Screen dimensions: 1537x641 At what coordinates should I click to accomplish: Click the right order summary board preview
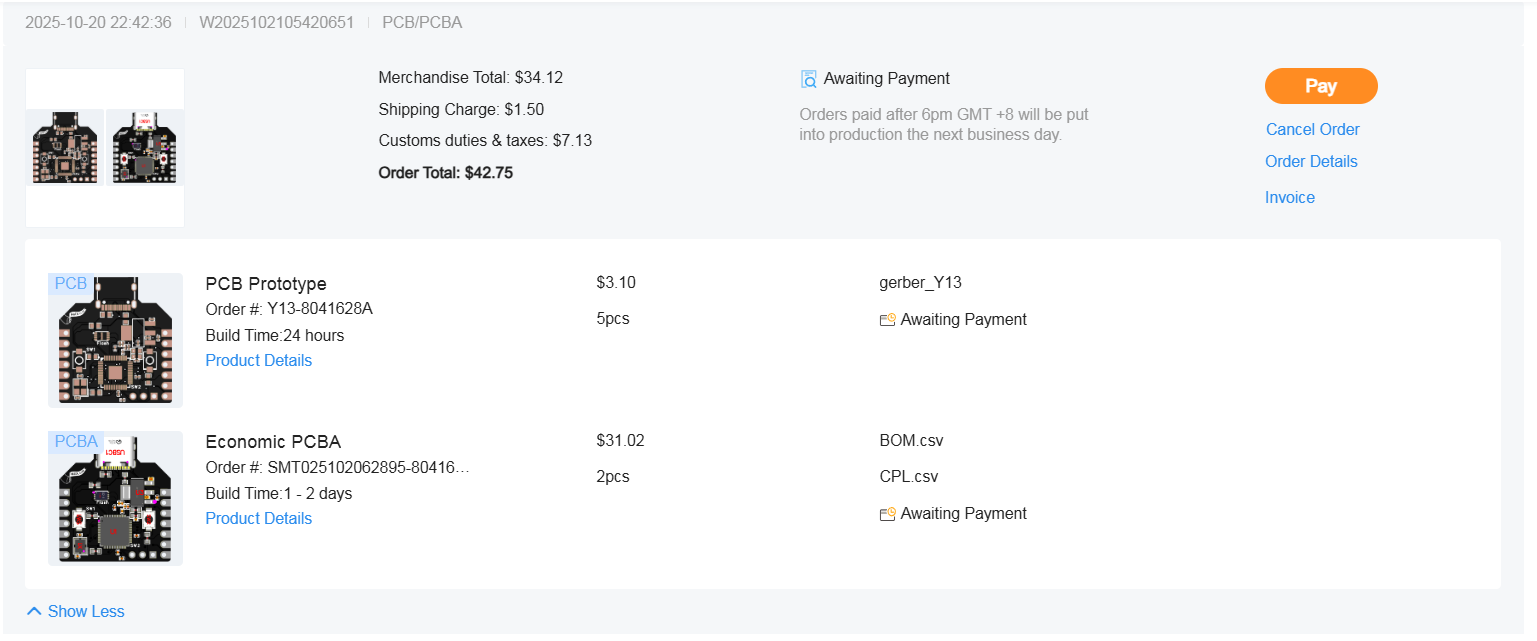145,148
